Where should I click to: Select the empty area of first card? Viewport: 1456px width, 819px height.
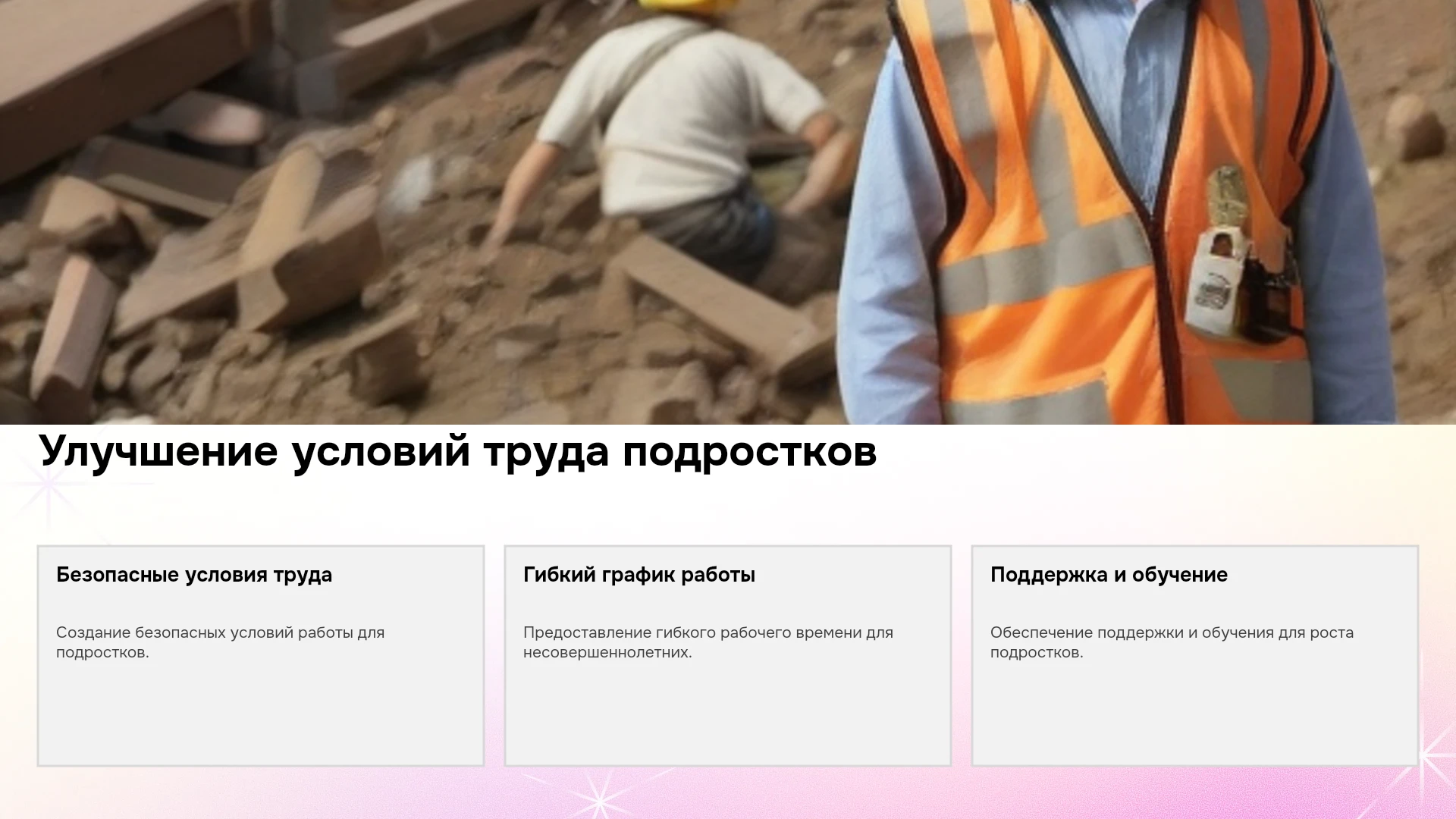pyautogui.click(x=261, y=713)
